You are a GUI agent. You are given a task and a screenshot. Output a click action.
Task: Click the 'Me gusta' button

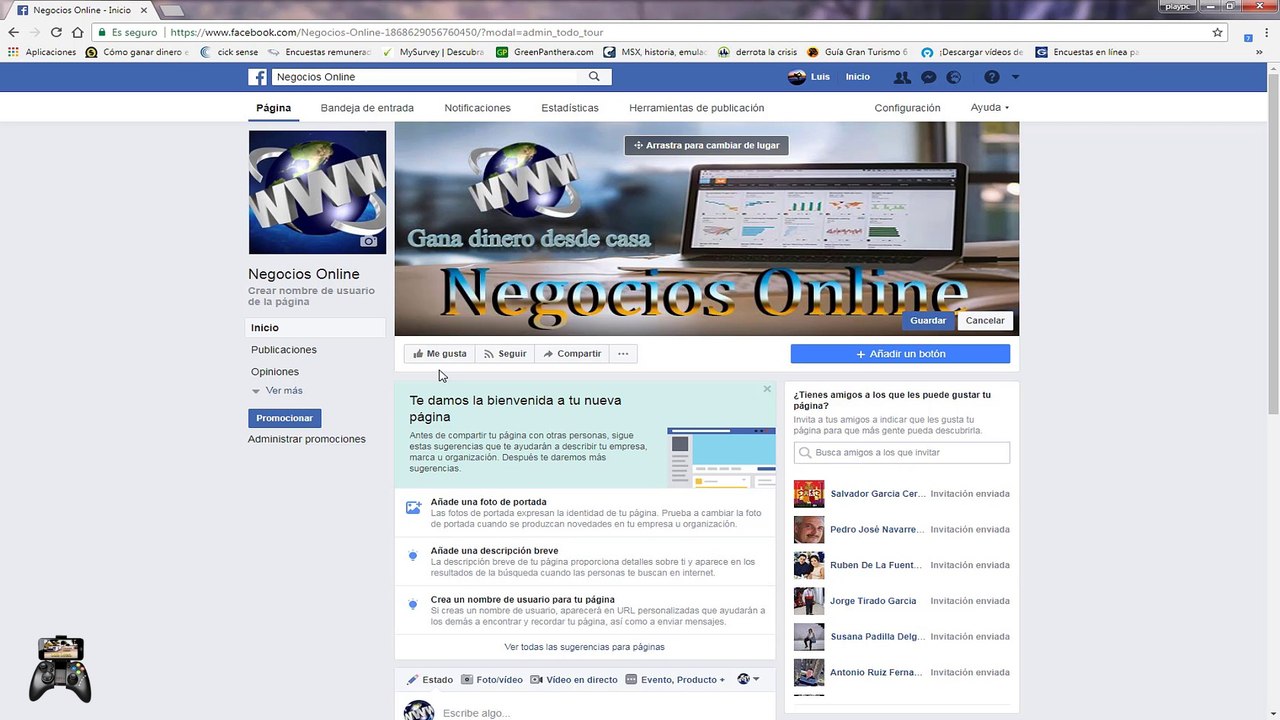click(440, 354)
